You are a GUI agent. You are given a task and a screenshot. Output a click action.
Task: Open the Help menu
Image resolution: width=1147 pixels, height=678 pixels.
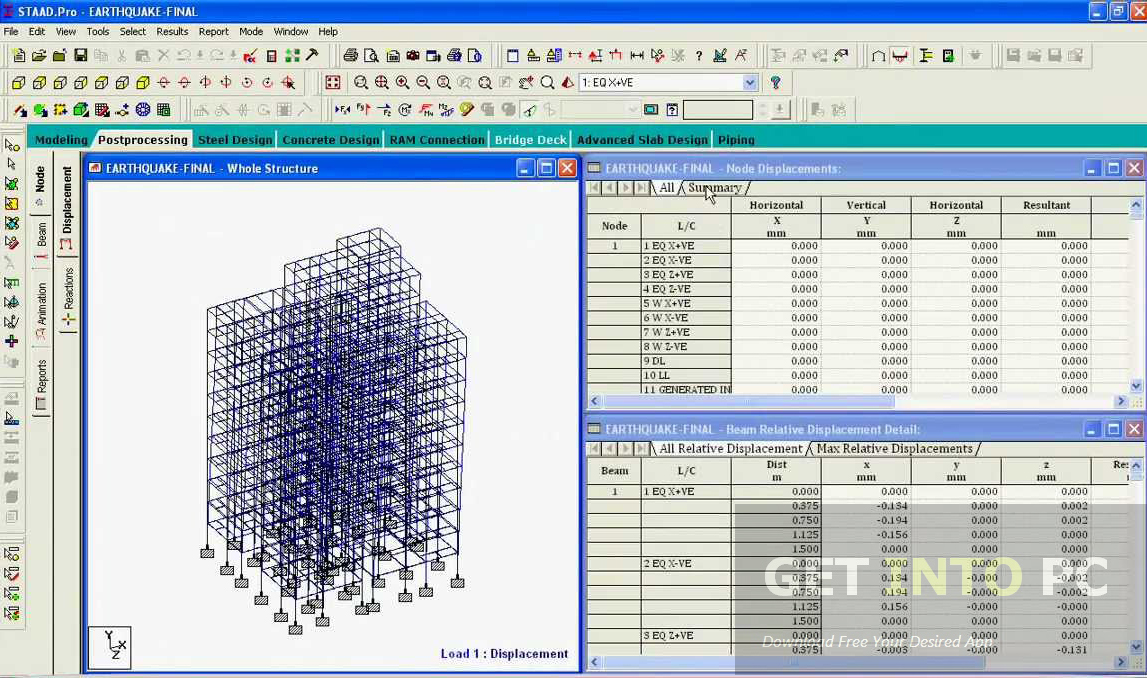point(328,31)
